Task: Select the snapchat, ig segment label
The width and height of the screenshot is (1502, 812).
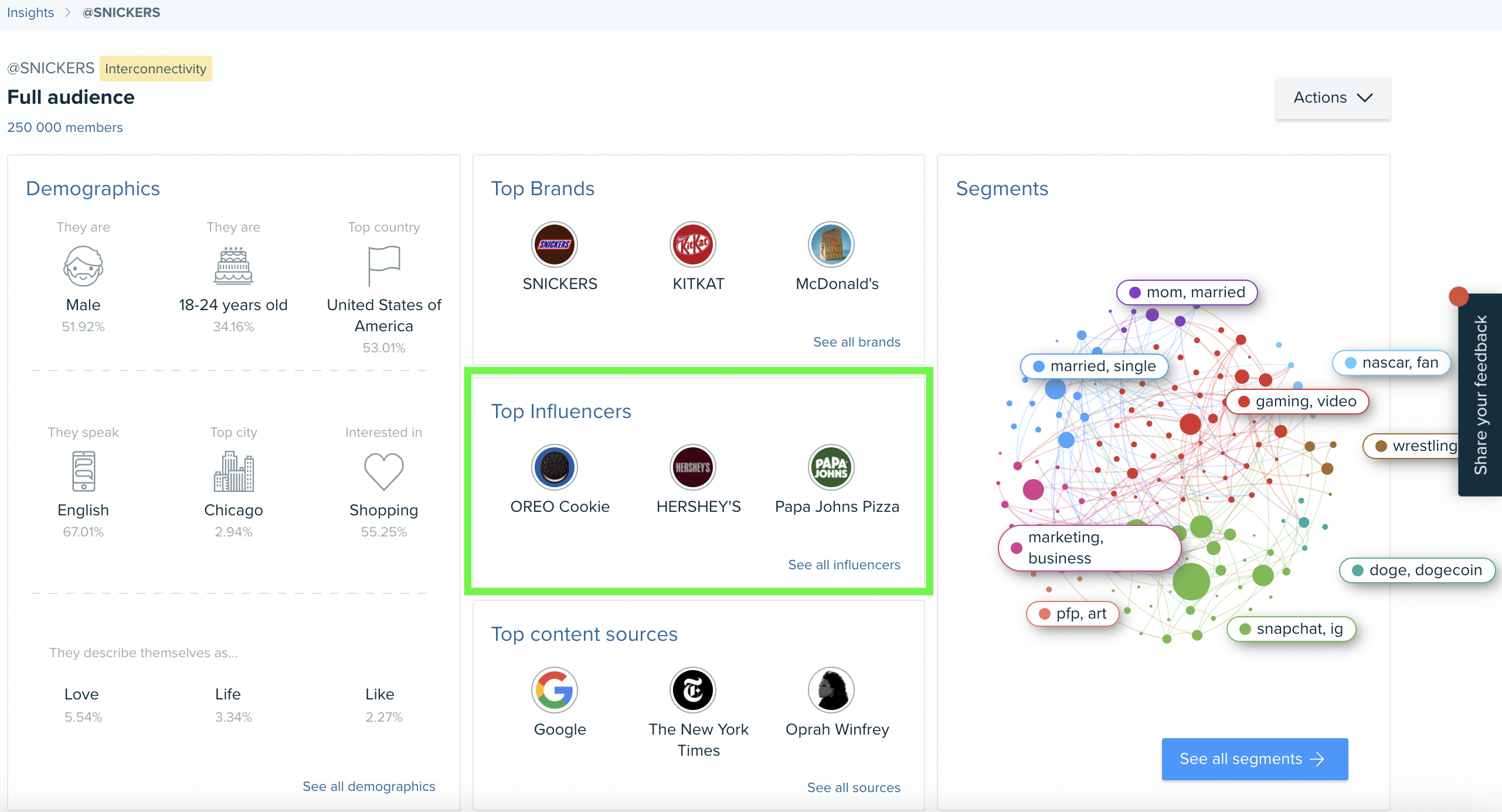Action: 1291,628
